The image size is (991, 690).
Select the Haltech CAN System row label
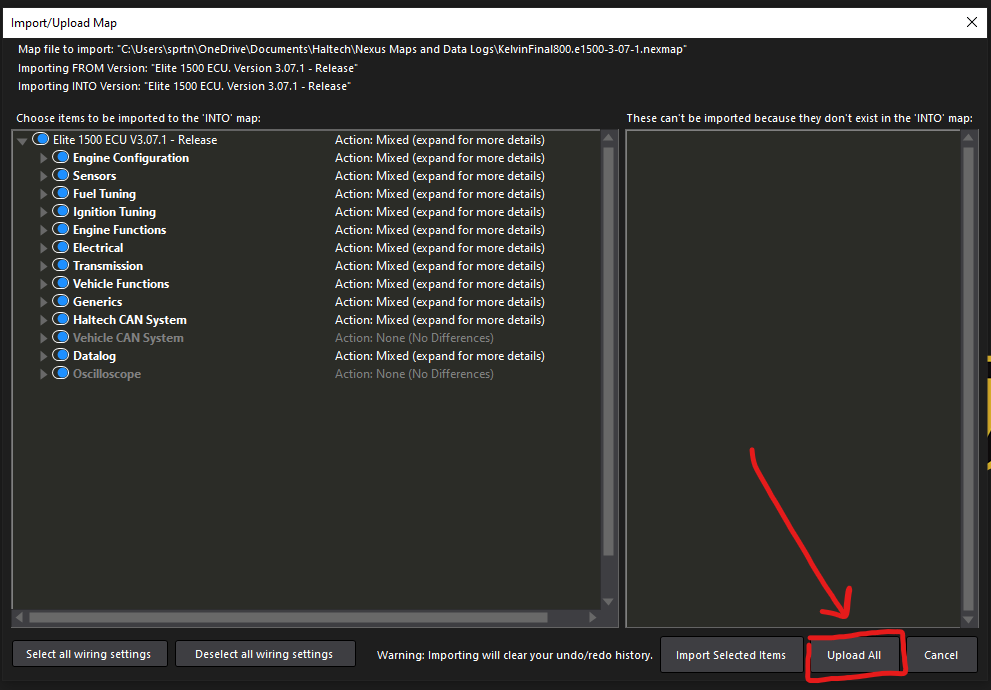pyautogui.click(x=130, y=320)
